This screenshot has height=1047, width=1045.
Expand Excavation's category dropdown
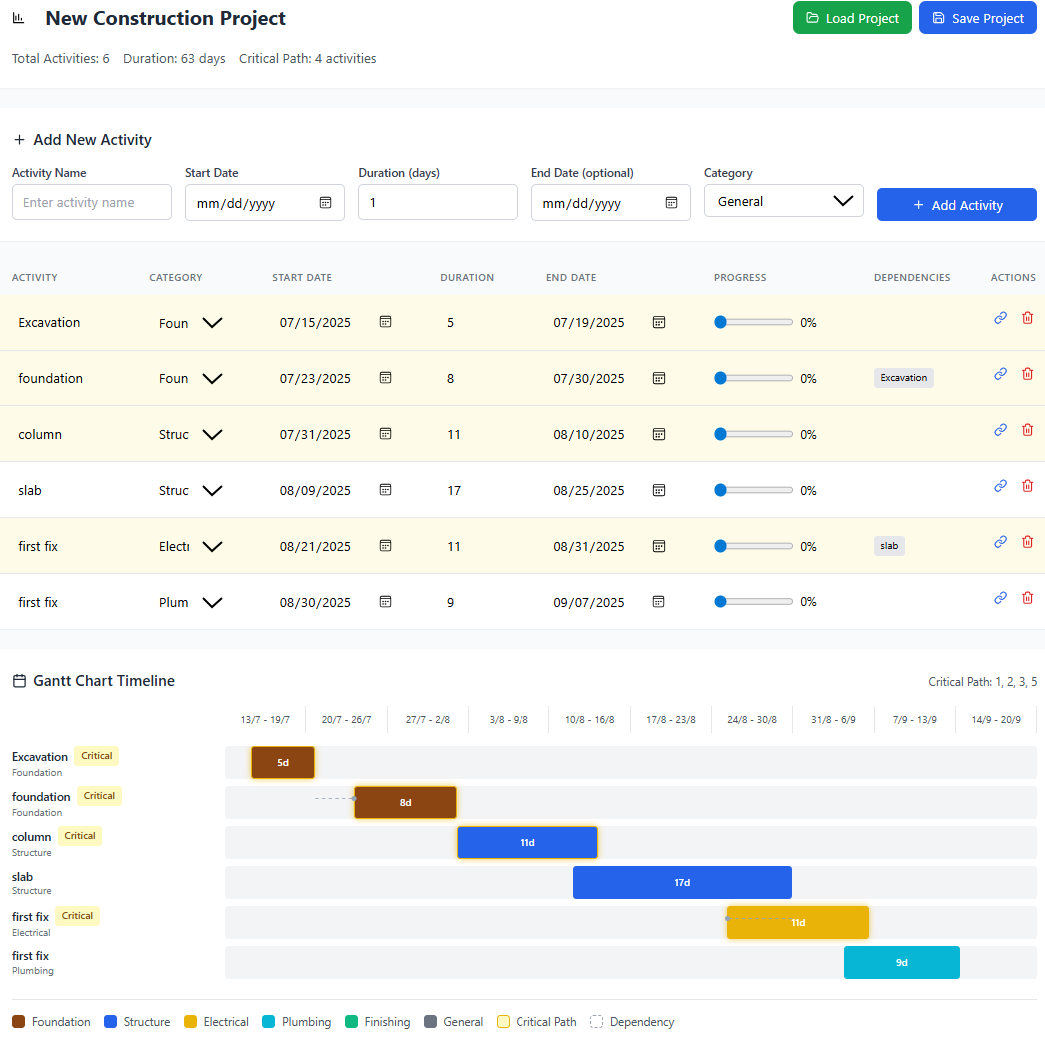[x=211, y=322]
